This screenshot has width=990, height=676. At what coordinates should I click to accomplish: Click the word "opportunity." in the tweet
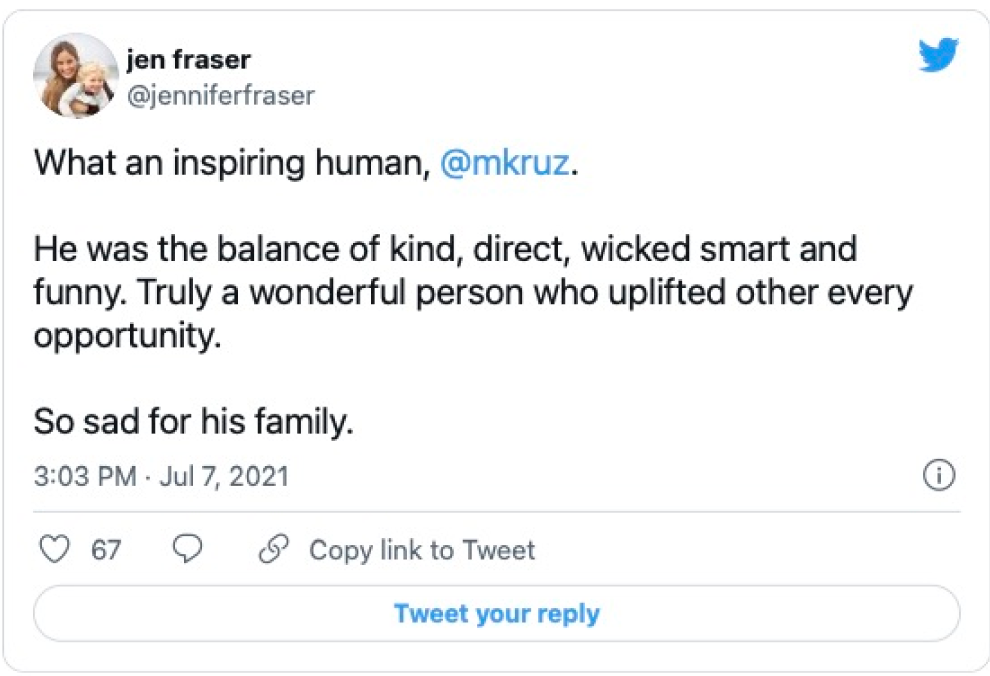tap(126, 336)
